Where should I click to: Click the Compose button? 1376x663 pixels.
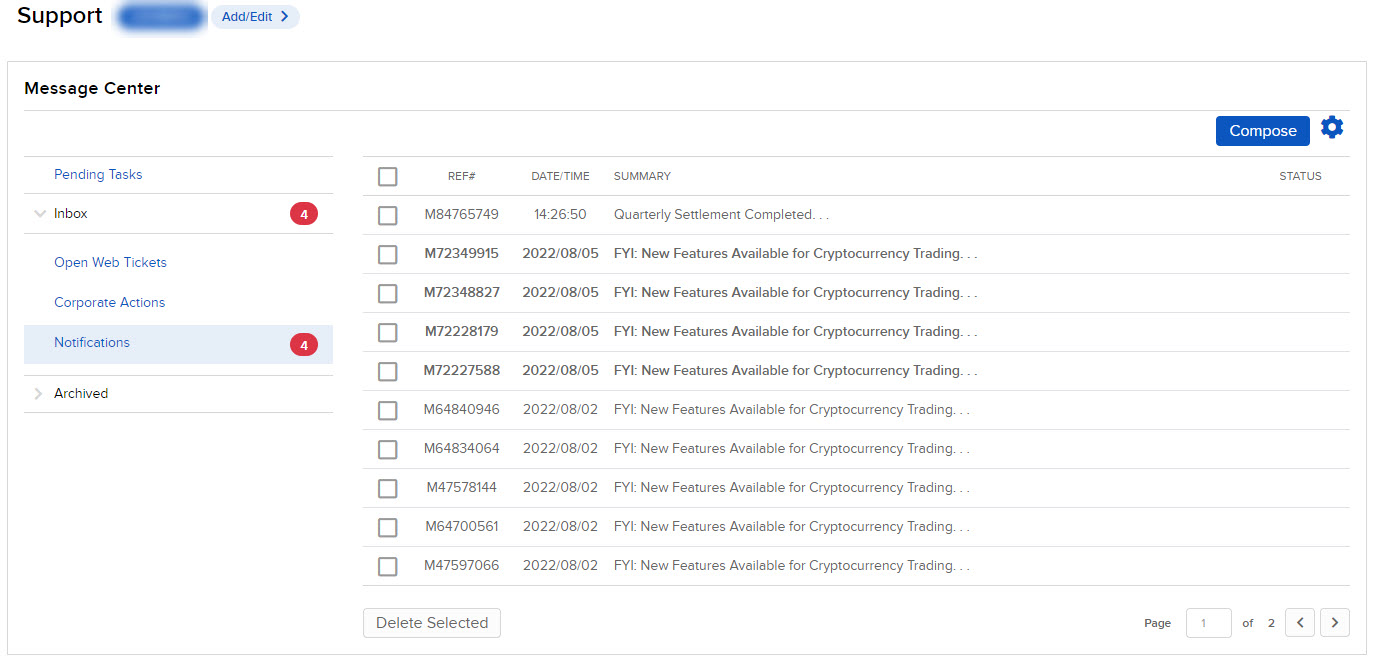point(1262,130)
